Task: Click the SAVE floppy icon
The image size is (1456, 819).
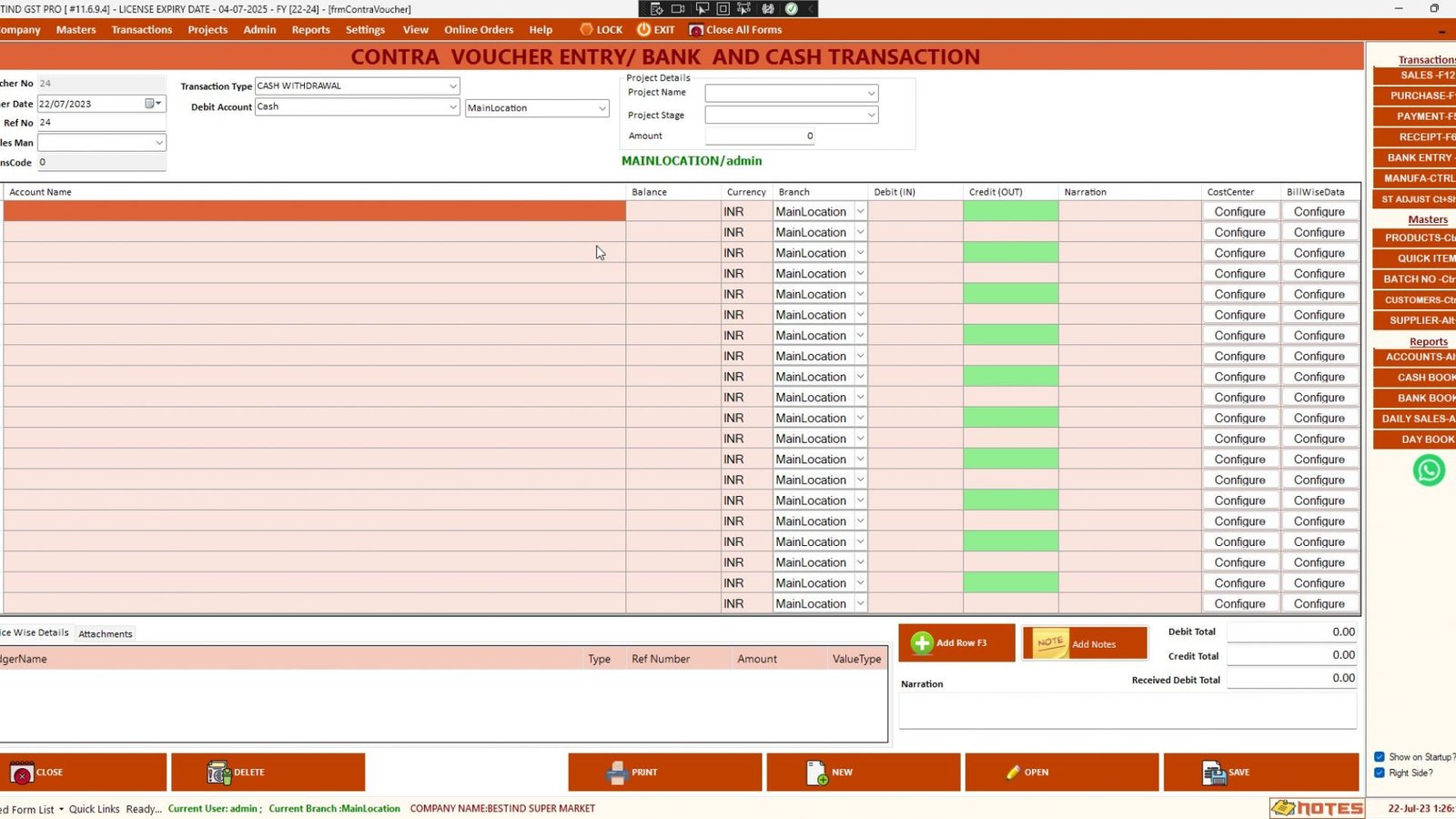Action: pos(1215,772)
